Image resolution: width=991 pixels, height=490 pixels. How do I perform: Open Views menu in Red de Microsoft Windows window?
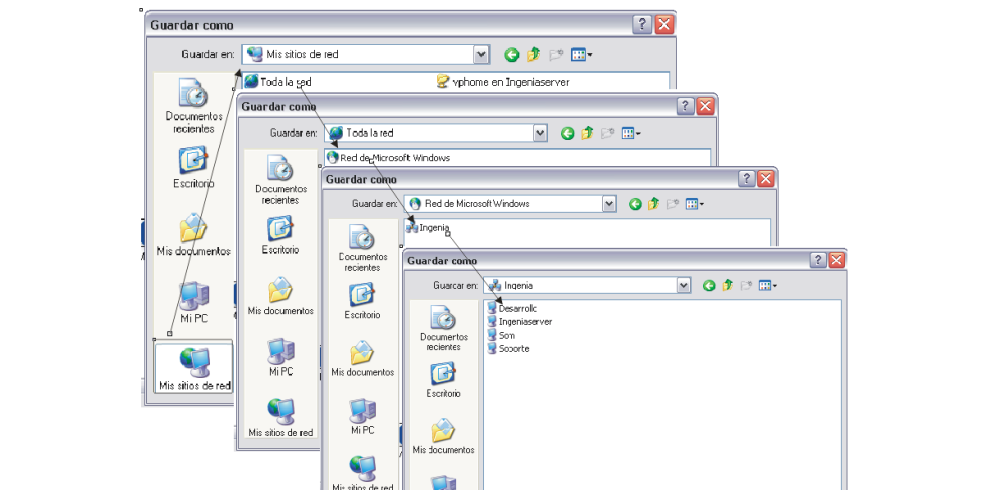coord(695,204)
